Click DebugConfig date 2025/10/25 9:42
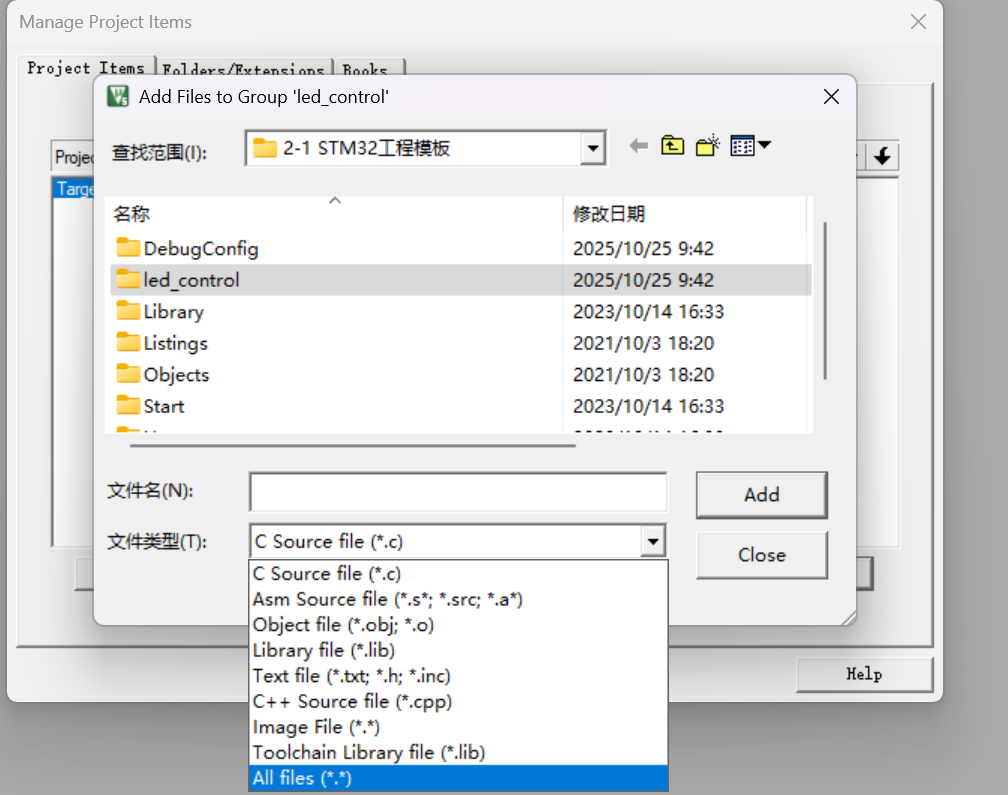Viewport: 1008px width, 795px height. (644, 249)
